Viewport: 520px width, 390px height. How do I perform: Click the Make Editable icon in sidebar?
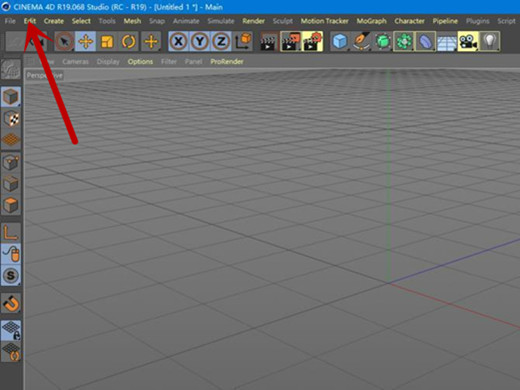[11, 70]
